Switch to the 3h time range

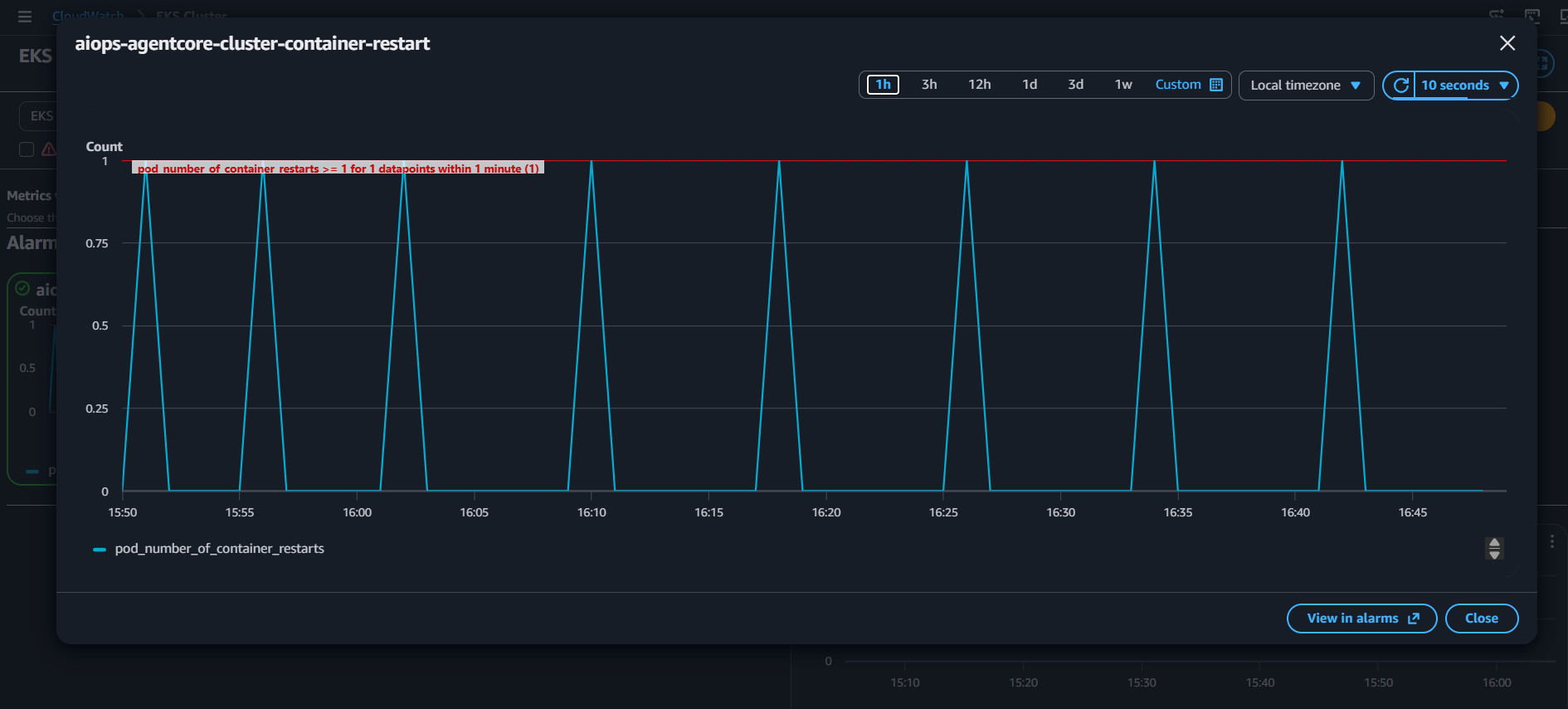pos(929,85)
